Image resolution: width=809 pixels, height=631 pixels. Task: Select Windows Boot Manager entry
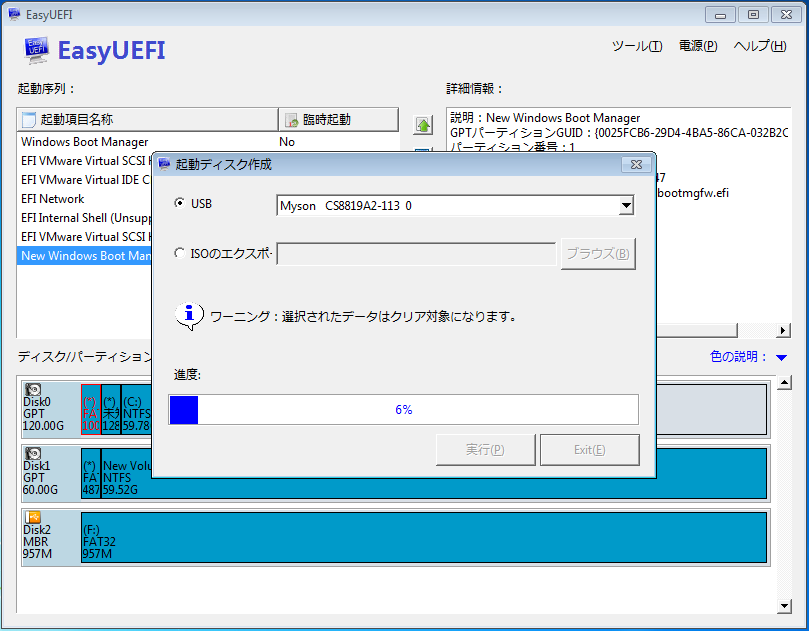pyautogui.click(x=85, y=142)
